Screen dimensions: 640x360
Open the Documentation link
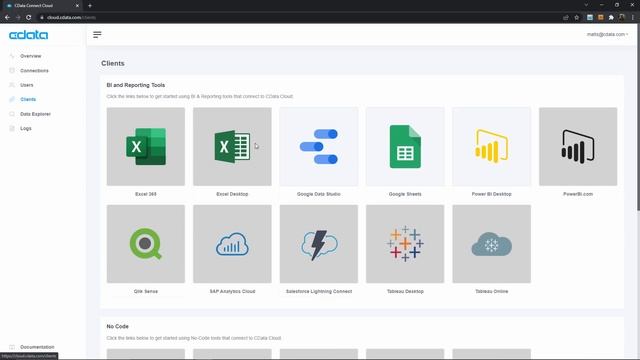pos(37,347)
